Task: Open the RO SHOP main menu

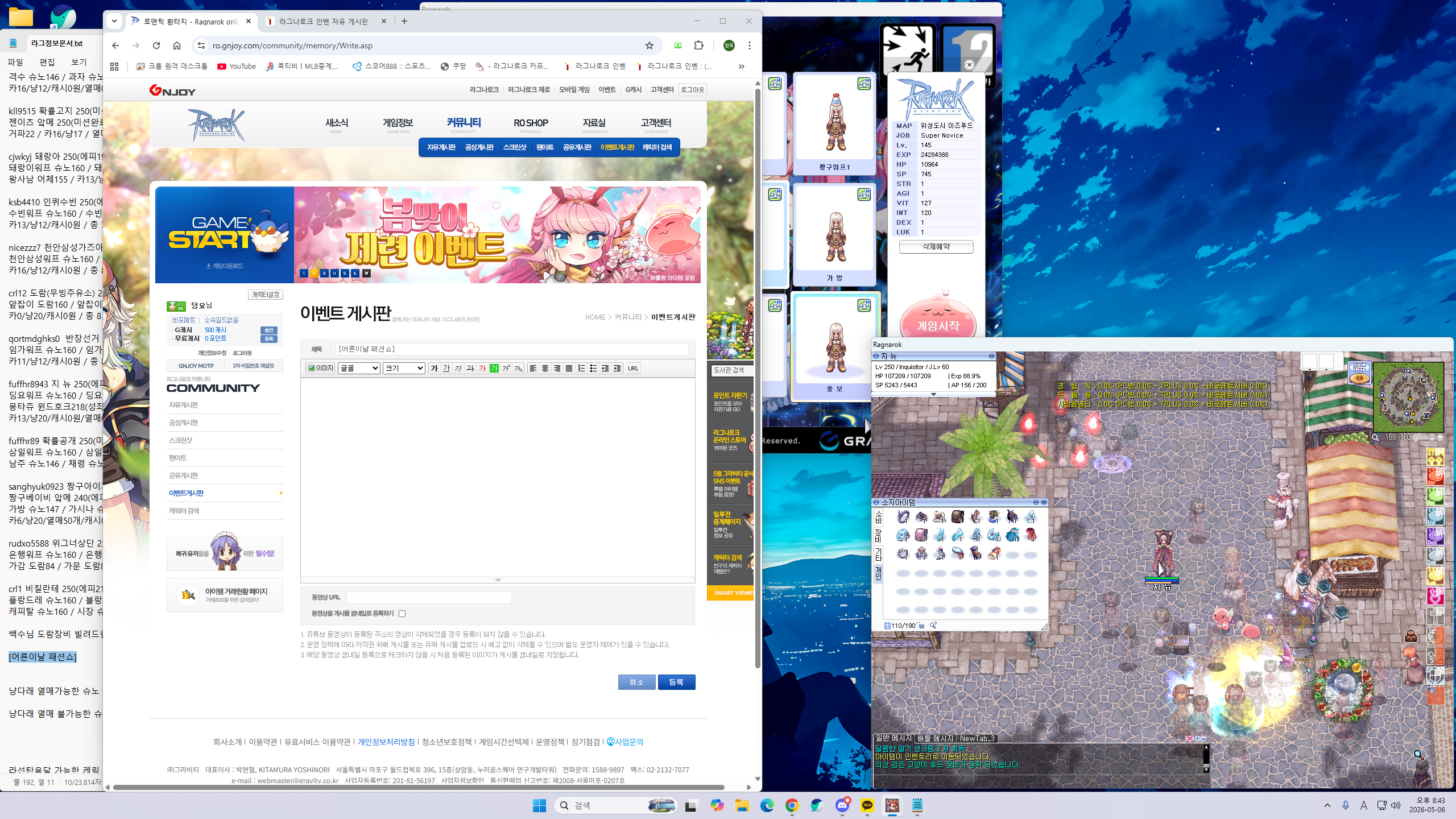Action: [x=531, y=123]
